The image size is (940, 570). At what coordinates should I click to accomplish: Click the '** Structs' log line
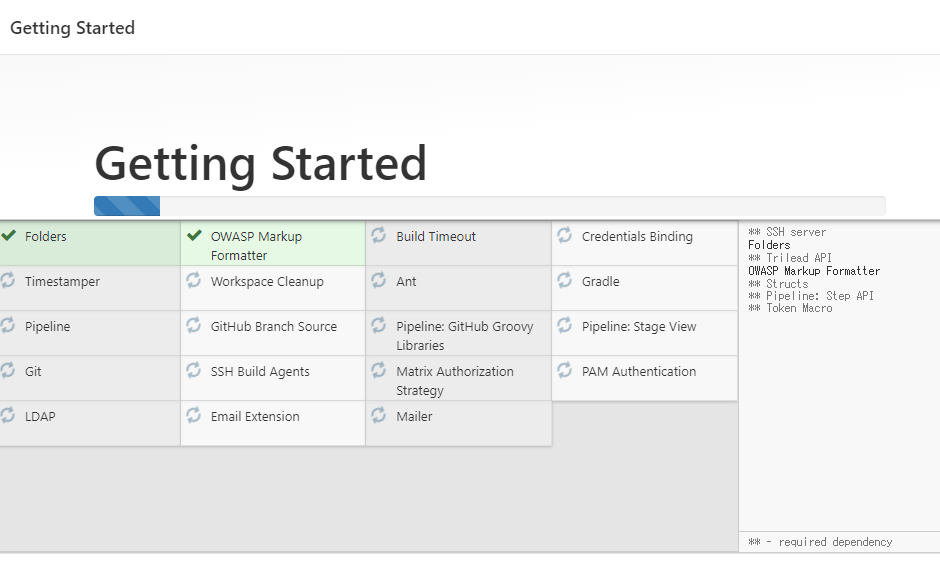coord(778,284)
